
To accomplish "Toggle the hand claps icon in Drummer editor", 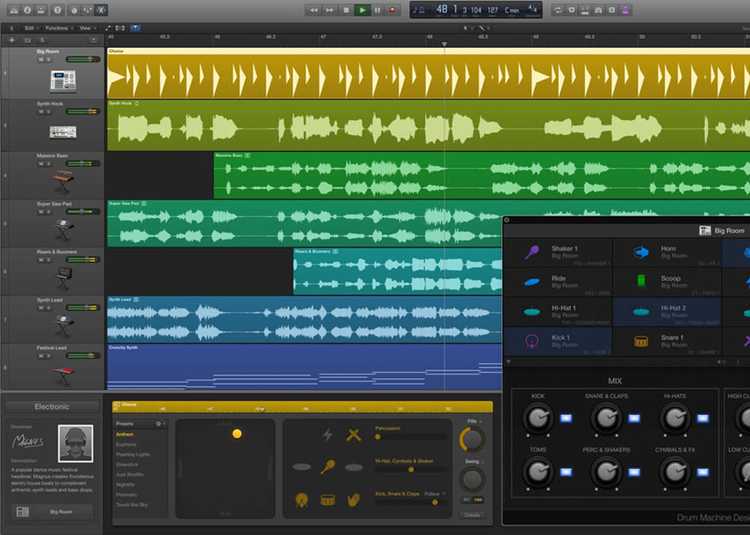I will pos(353,500).
